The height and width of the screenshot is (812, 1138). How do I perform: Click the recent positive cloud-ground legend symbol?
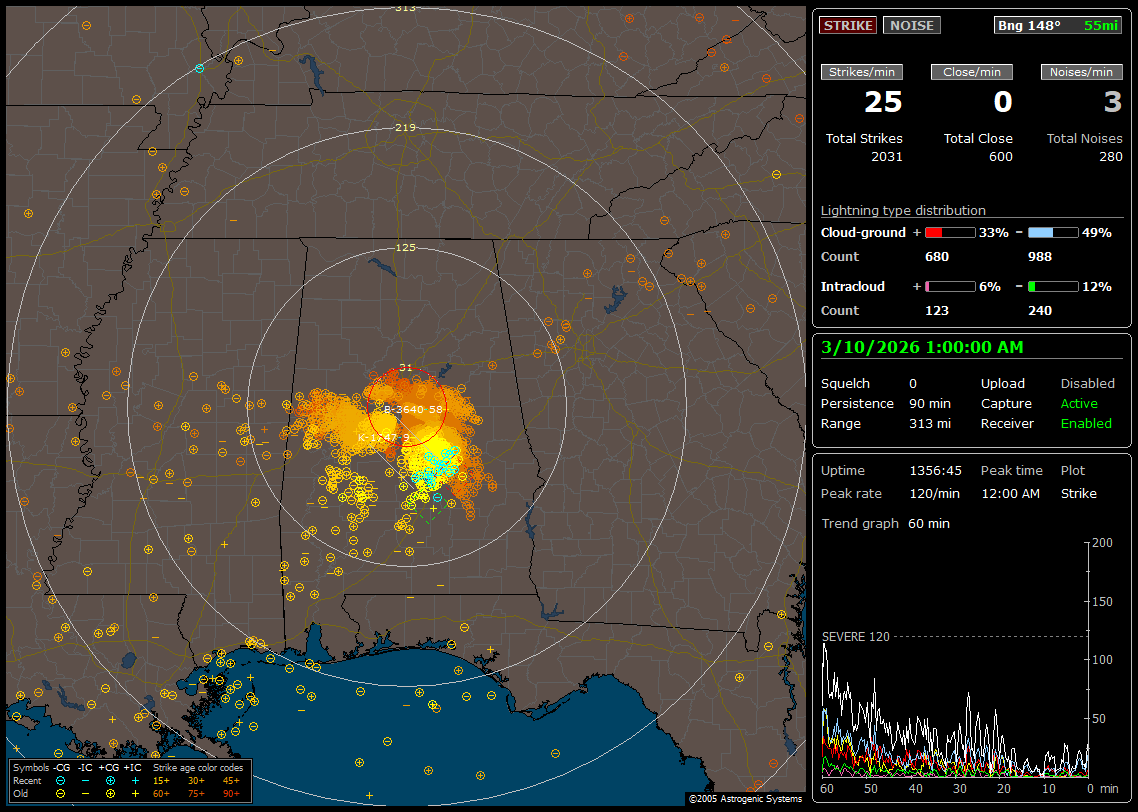[x=109, y=780]
